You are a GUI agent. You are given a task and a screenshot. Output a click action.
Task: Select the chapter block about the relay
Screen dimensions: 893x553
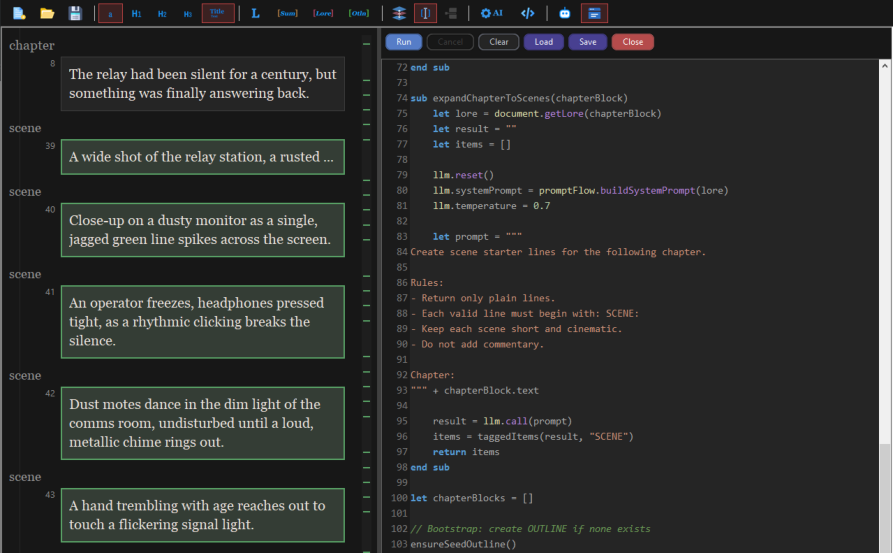pyautogui.click(x=202, y=84)
